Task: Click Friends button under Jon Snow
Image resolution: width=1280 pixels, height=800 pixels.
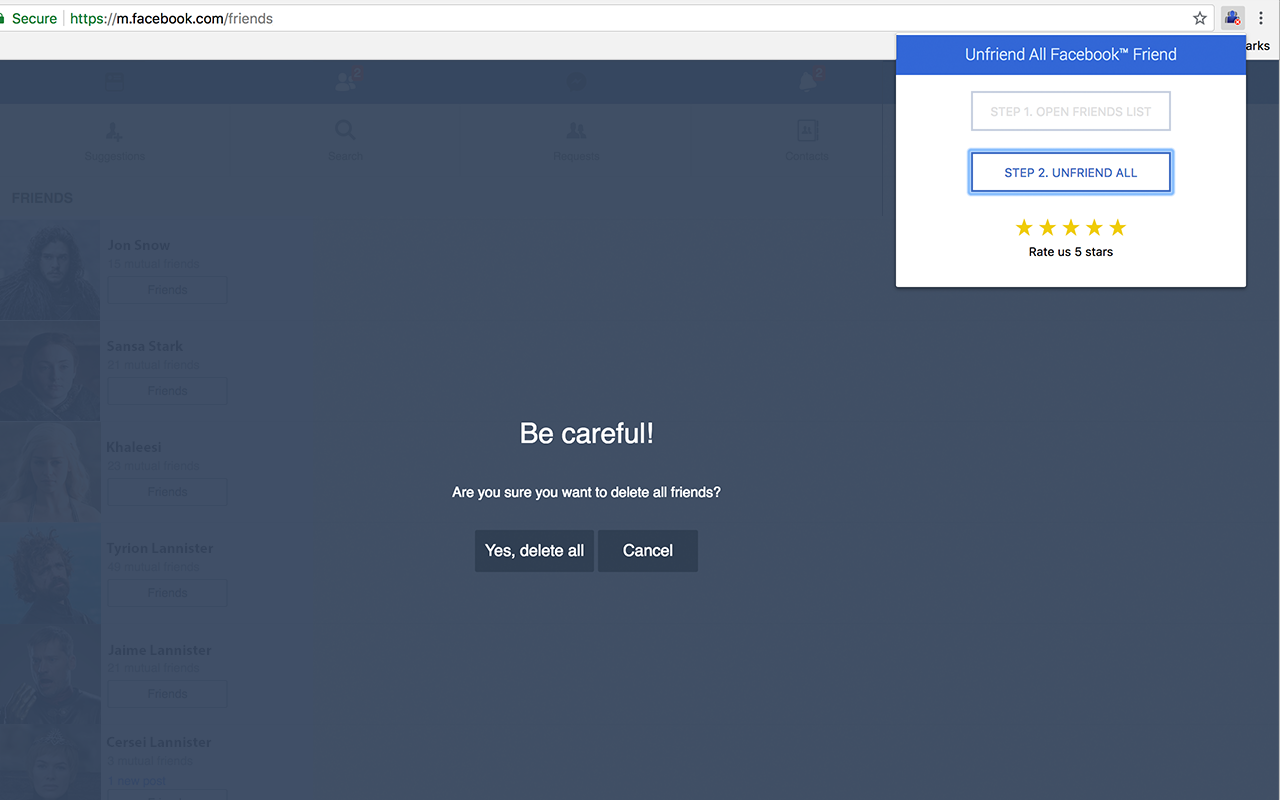Action: tap(167, 290)
